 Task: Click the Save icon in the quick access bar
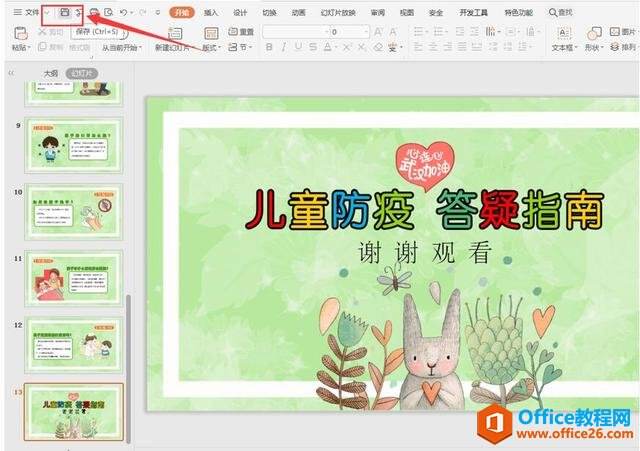click(x=64, y=12)
